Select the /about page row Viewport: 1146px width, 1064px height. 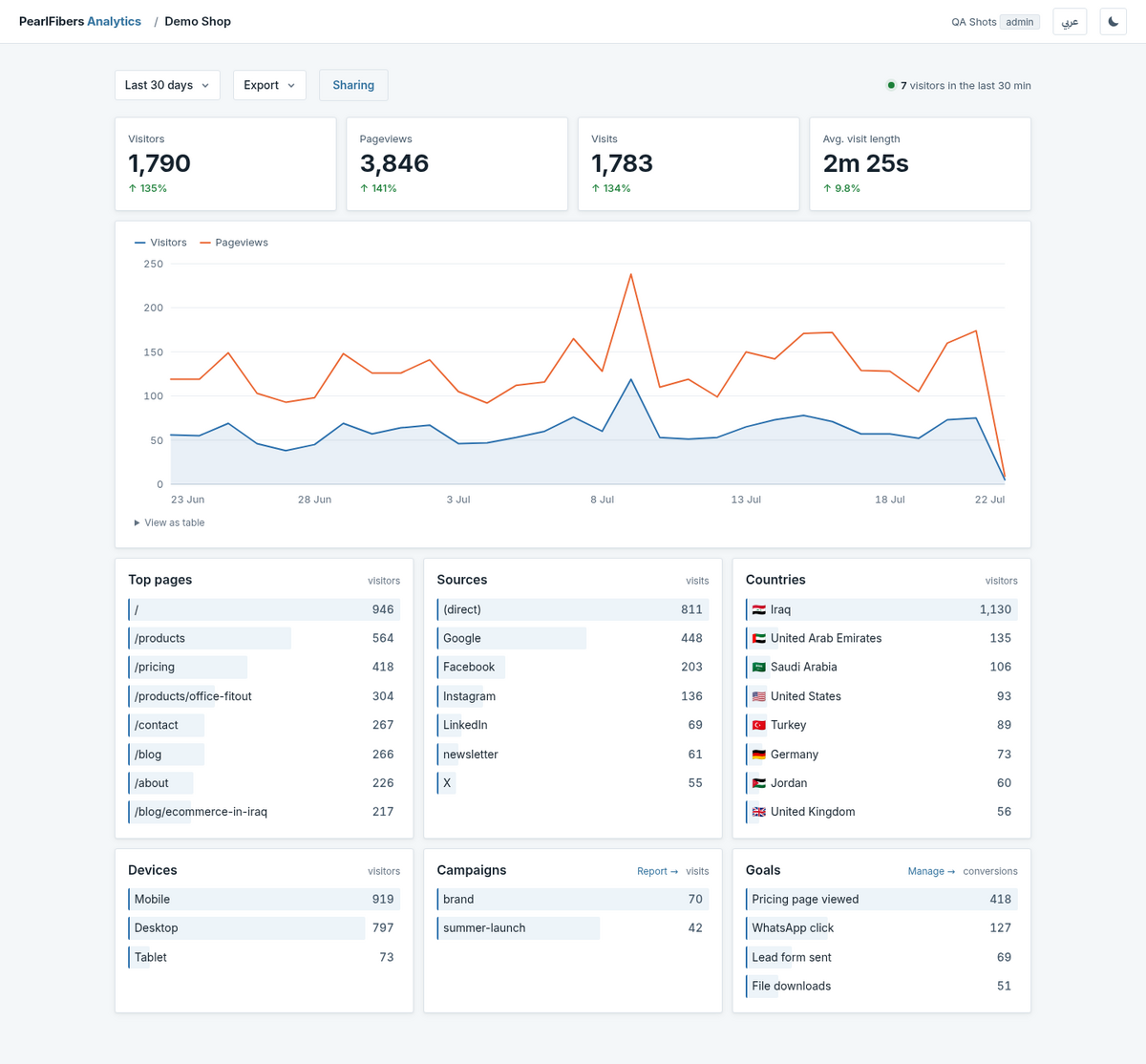(x=264, y=783)
